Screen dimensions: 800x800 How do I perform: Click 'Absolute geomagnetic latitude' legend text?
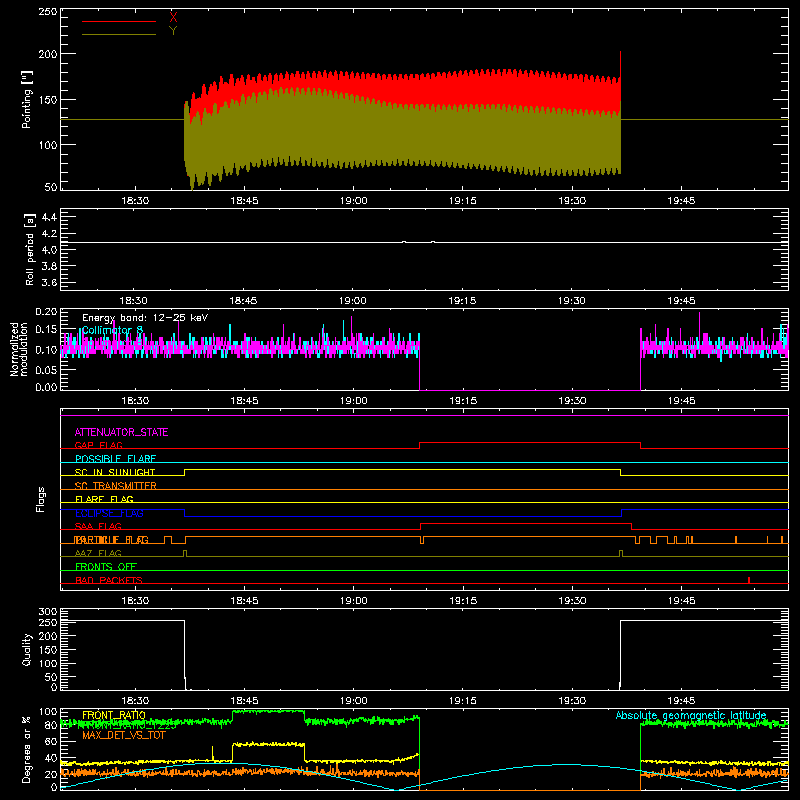(691, 715)
